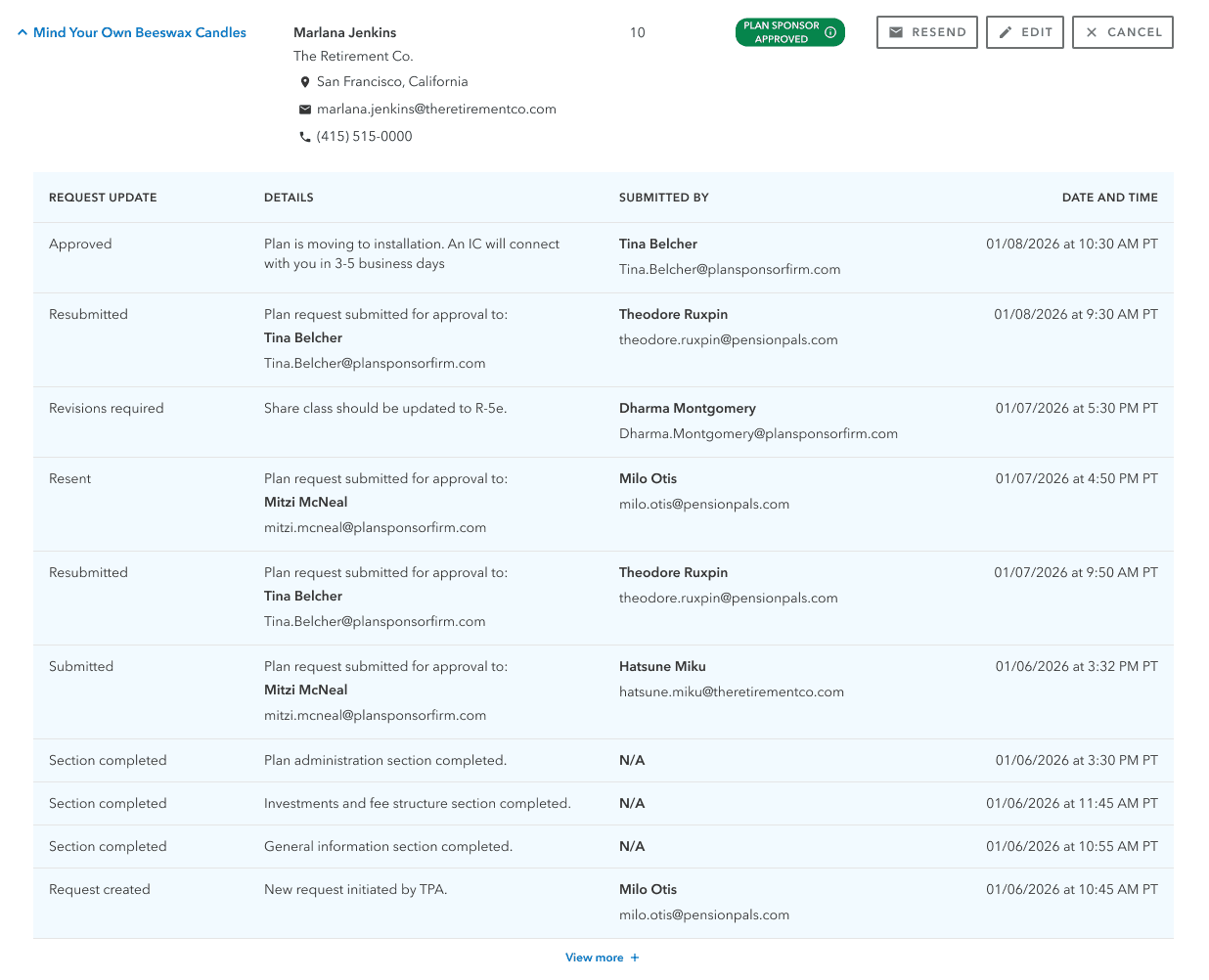The height and width of the screenshot is (980, 1209).
Task: Click 01/06/2026 at 3:32 PM PT timestamp
Action: pyautogui.click(x=1077, y=667)
